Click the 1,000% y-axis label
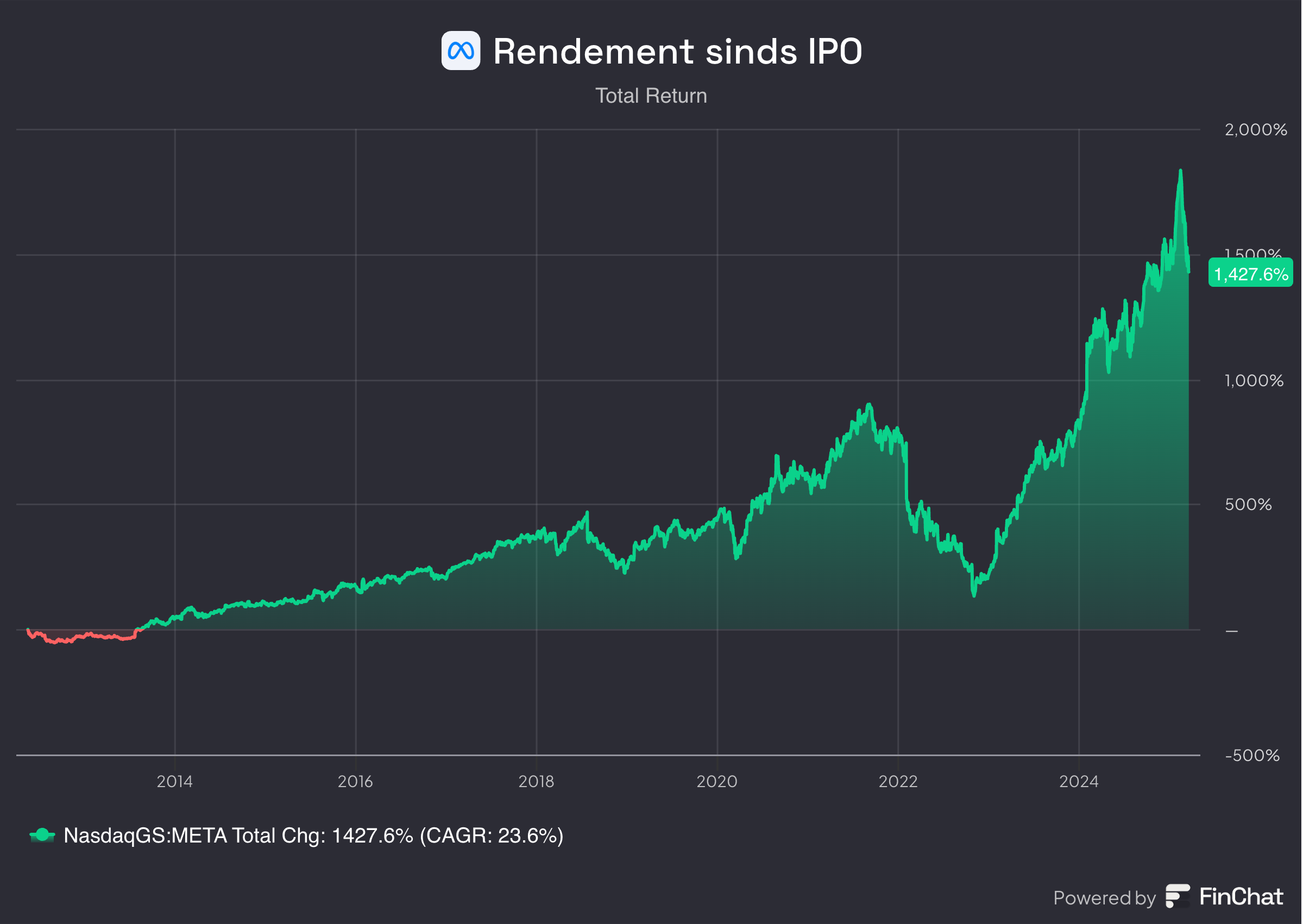1303x924 pixels. point(1254,380)
